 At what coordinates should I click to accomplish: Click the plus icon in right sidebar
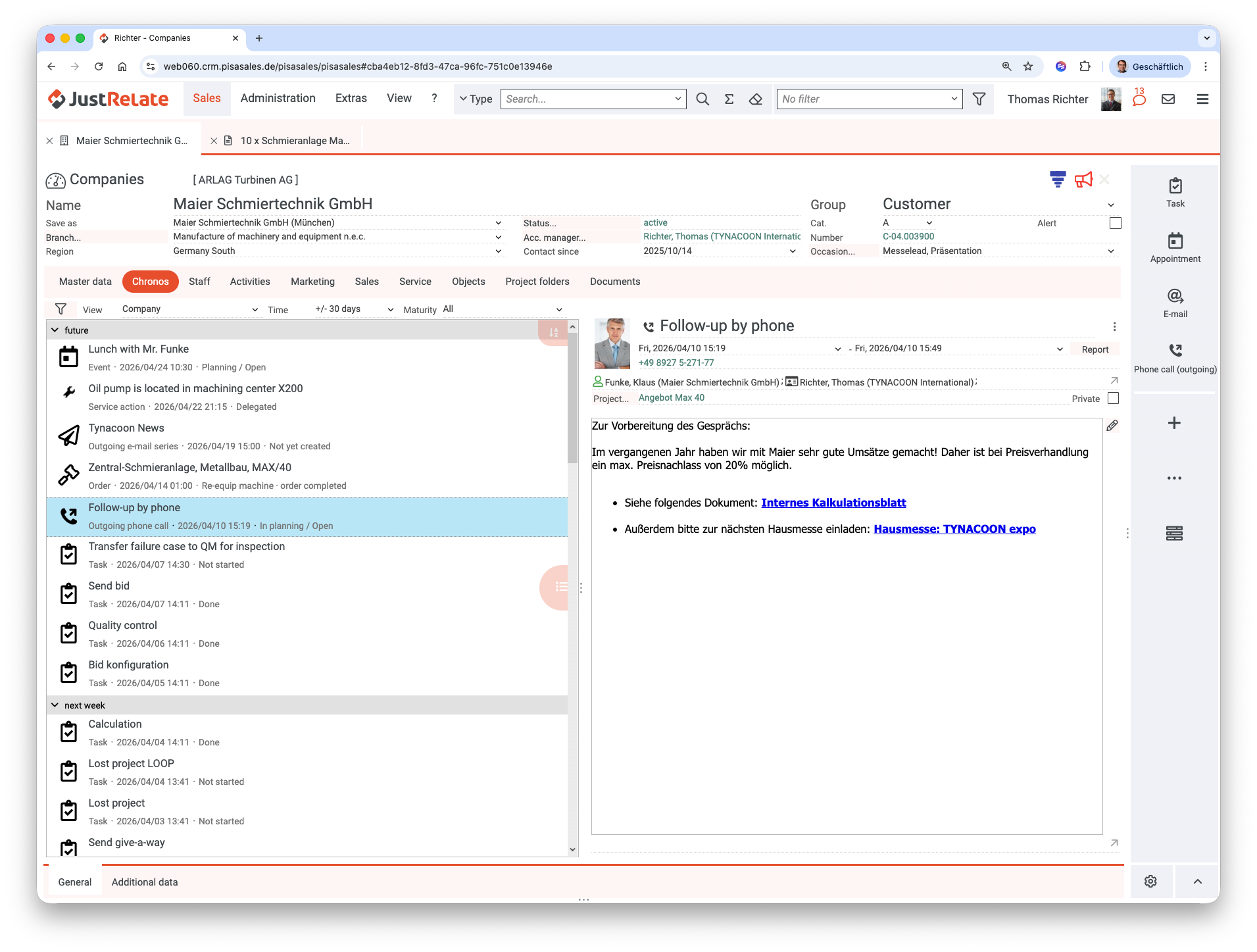click(x=1174, y=423)
